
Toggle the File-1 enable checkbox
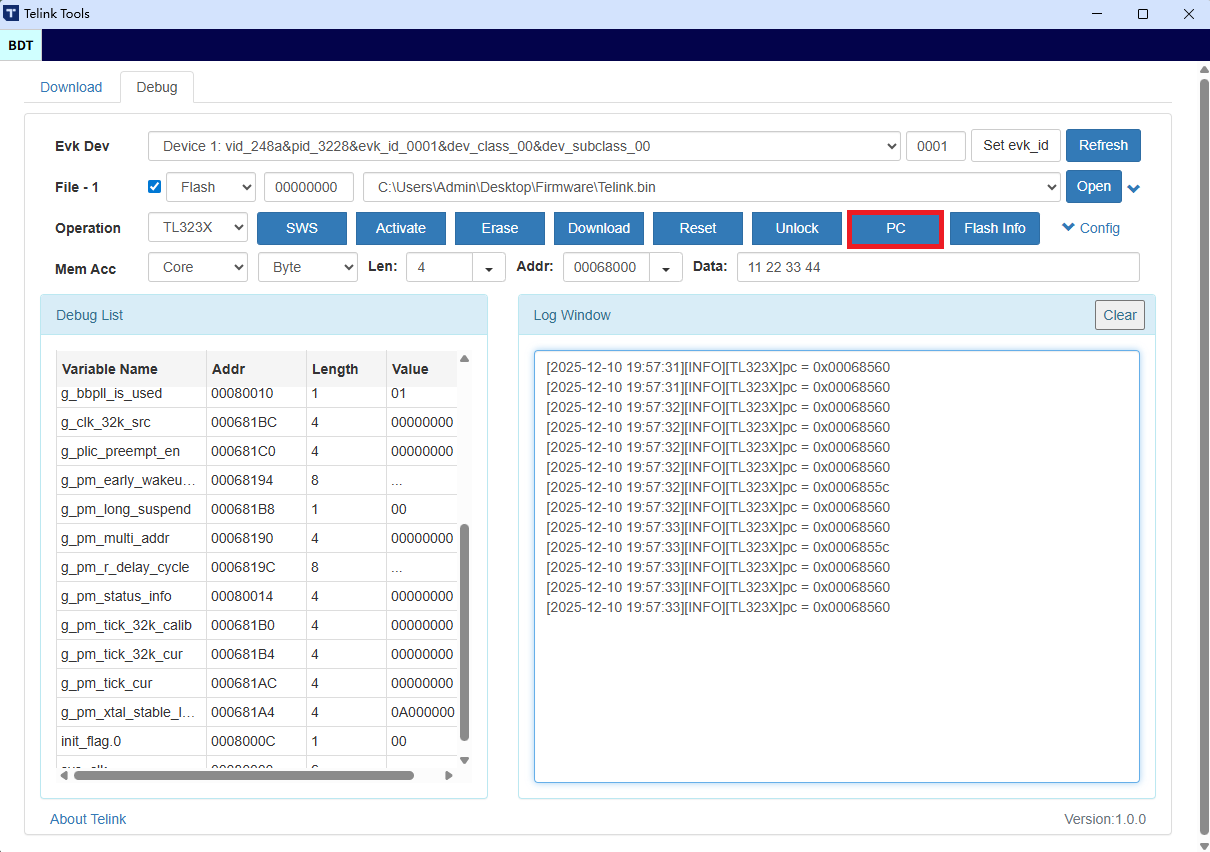click(x=154, y=187)
